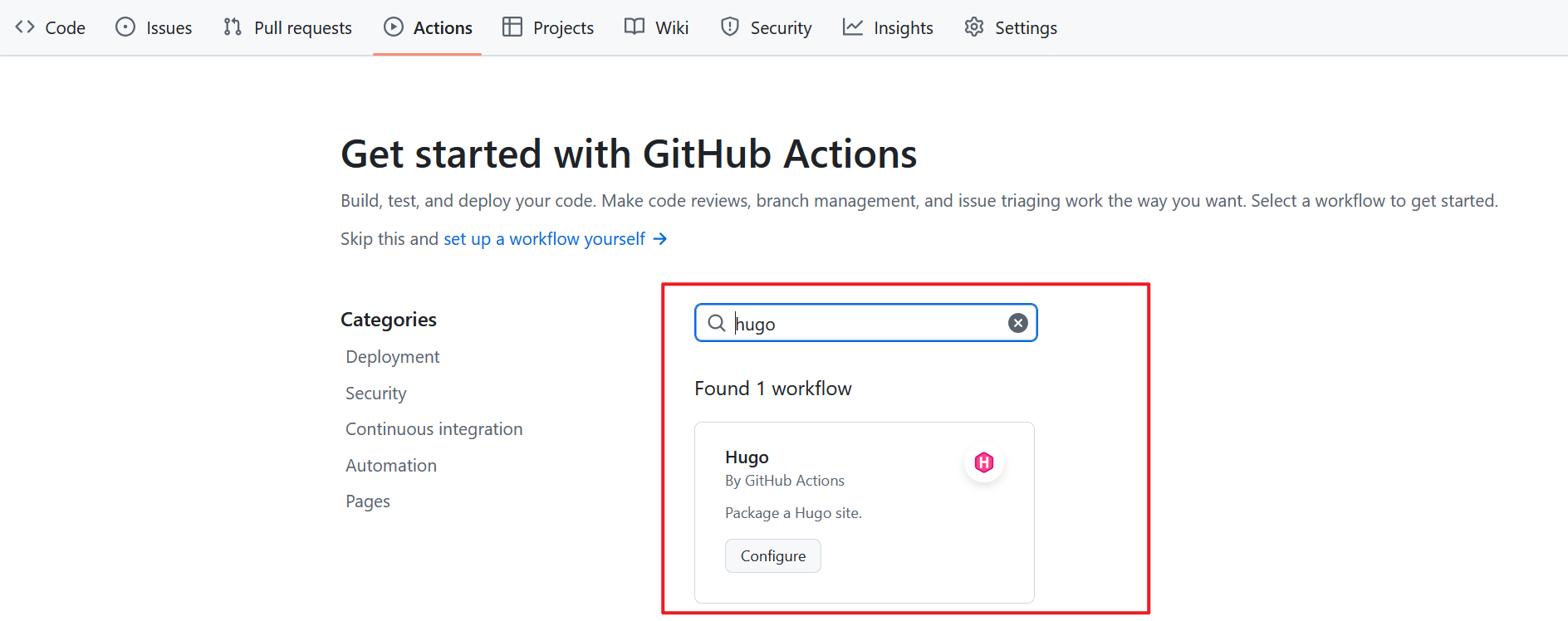Select the Automation category
Viewport: 1568px width, 621px height.
click(x=391, y=466)
